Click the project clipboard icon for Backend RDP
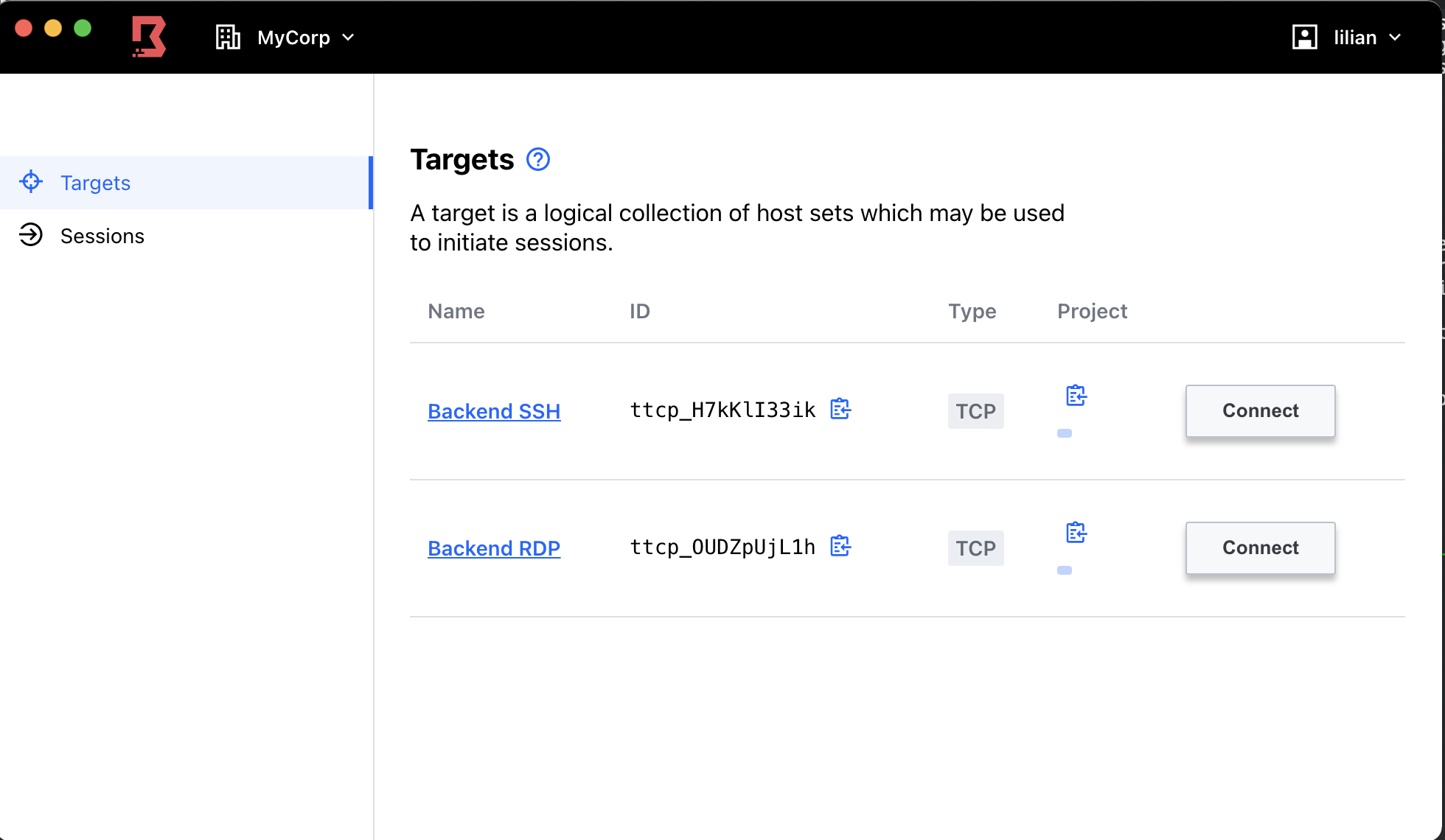 click(x=1076, y=532)
